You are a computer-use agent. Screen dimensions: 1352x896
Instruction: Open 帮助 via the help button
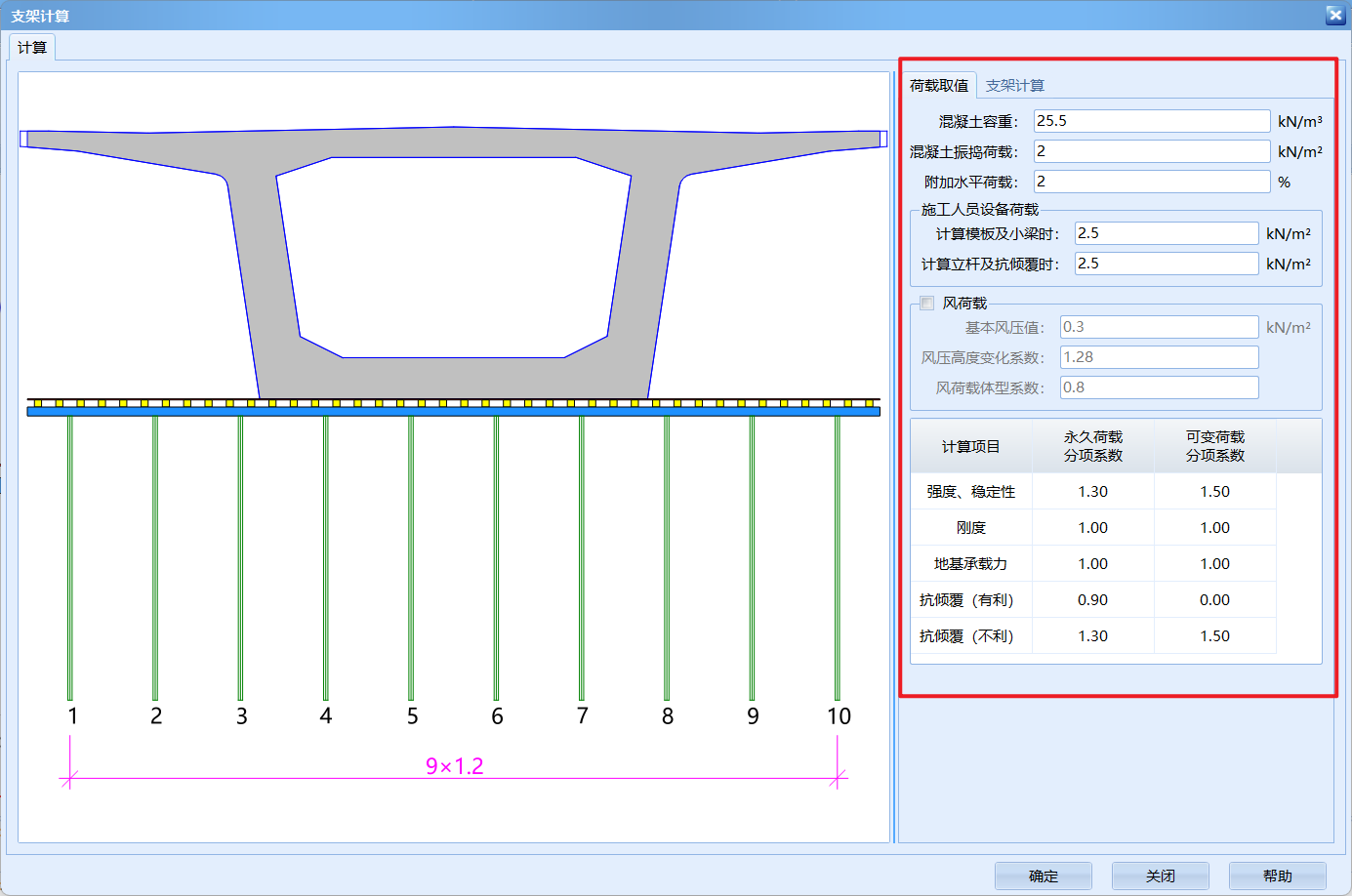click(x=1277, y=876)
